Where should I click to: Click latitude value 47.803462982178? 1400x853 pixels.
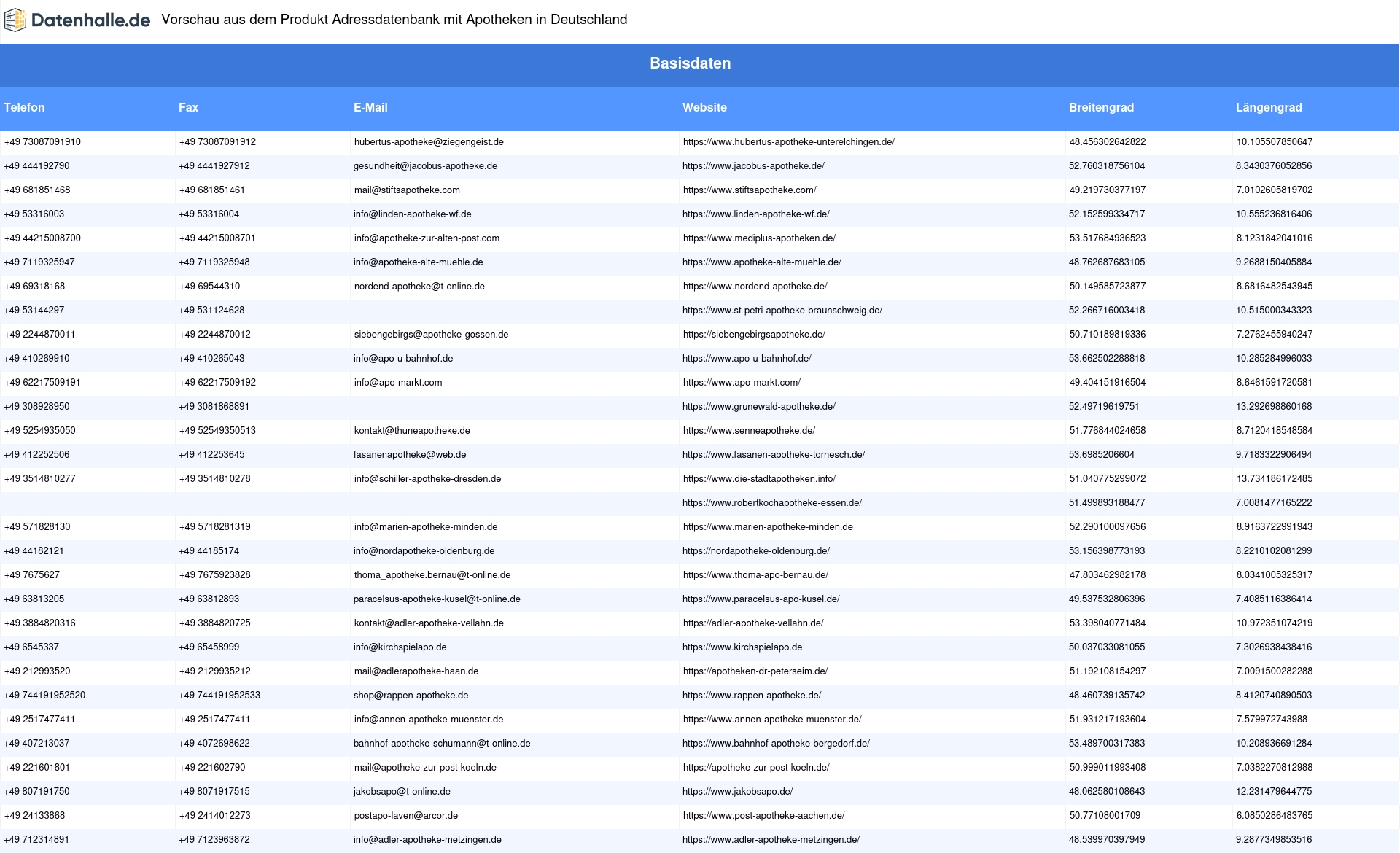point(1107,575)
